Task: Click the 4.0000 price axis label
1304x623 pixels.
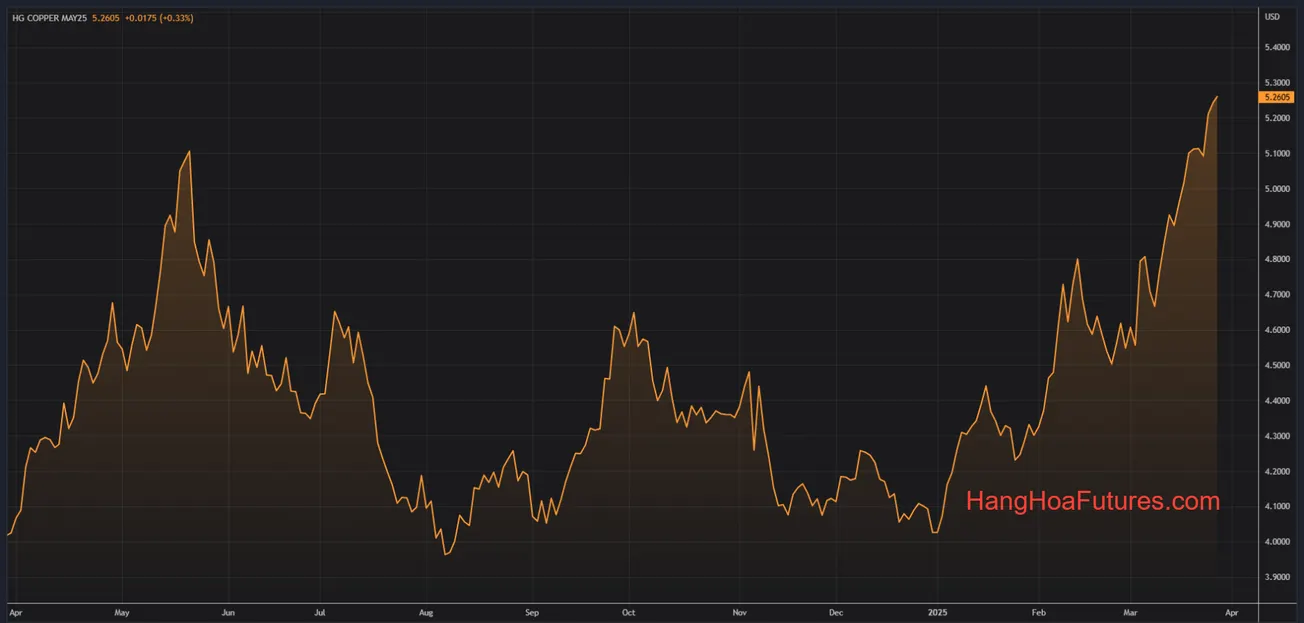Action: [1277, 542]
